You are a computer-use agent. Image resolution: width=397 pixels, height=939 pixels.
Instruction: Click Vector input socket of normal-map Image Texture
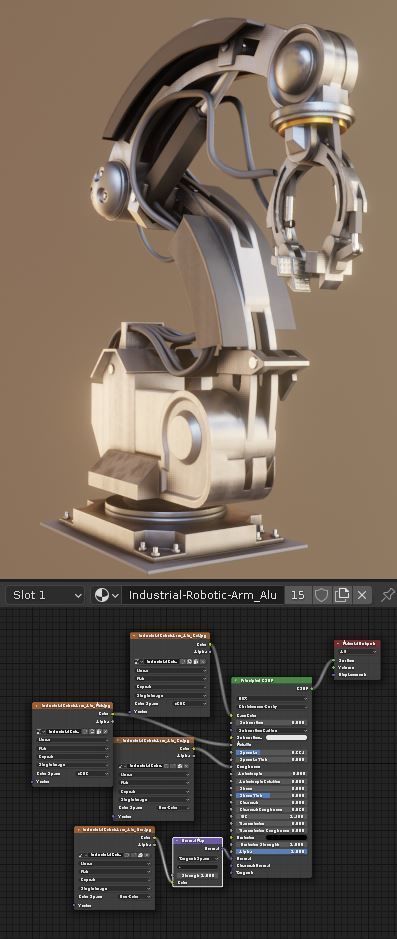click(75, 905)
